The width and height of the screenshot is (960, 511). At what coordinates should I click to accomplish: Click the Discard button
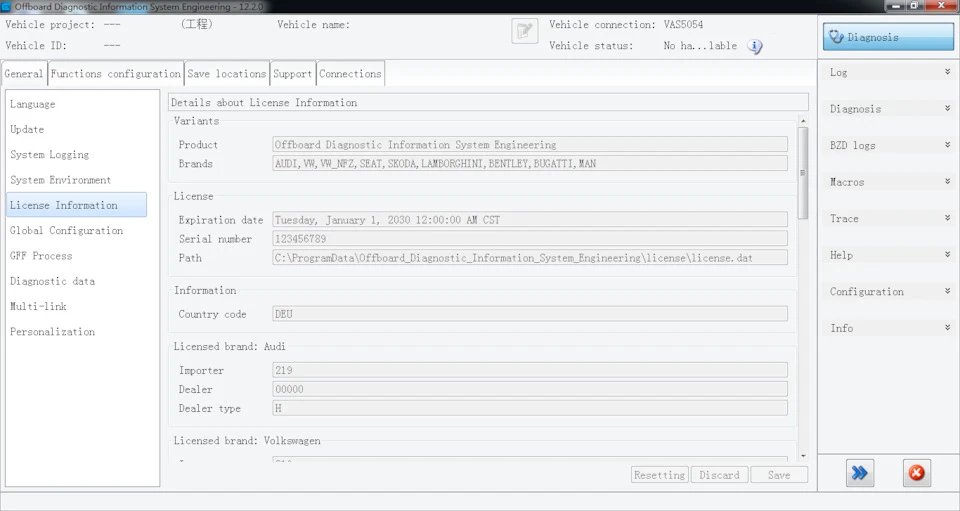tap(719, 475)
